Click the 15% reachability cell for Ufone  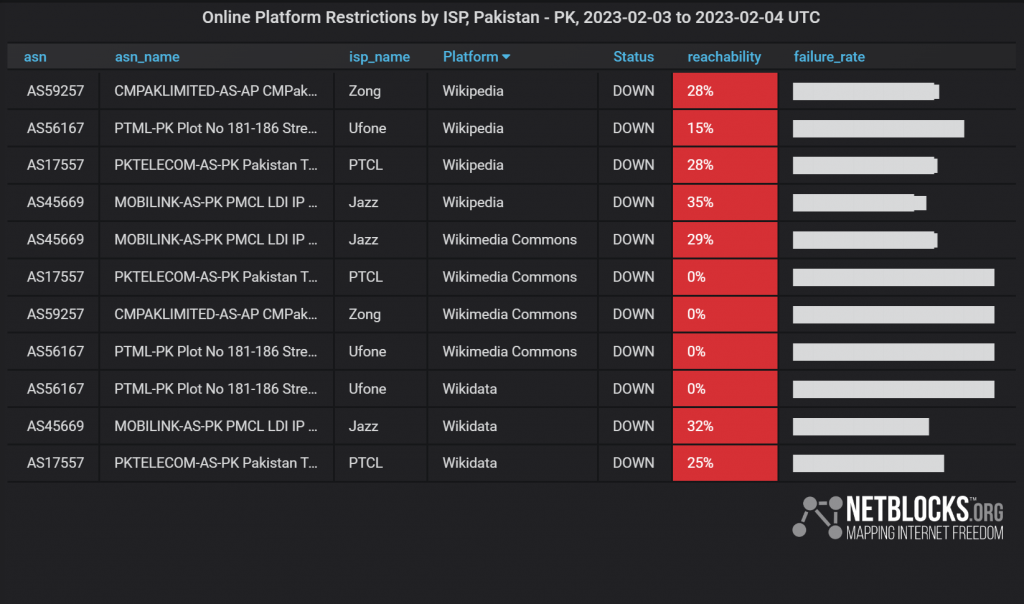[x=725, y=128]
